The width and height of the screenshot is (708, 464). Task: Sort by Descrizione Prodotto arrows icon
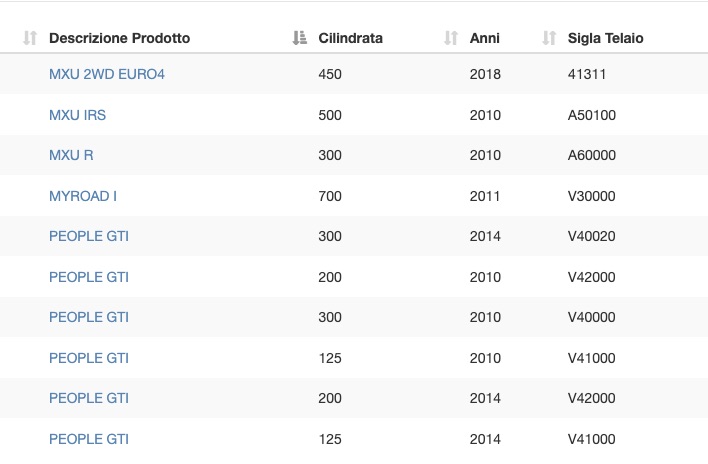click(x=30, y=38)
